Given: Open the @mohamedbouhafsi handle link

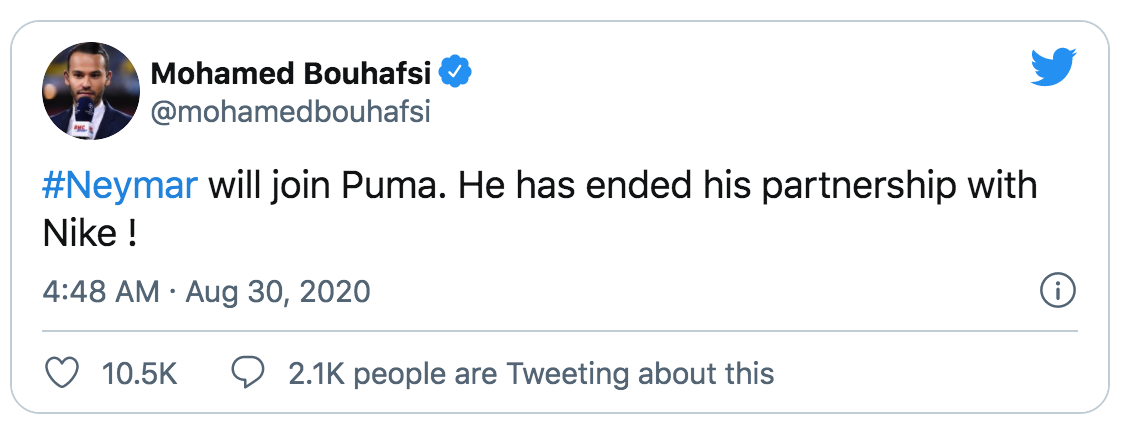Looking at the screenshot, I should (290, 112).
